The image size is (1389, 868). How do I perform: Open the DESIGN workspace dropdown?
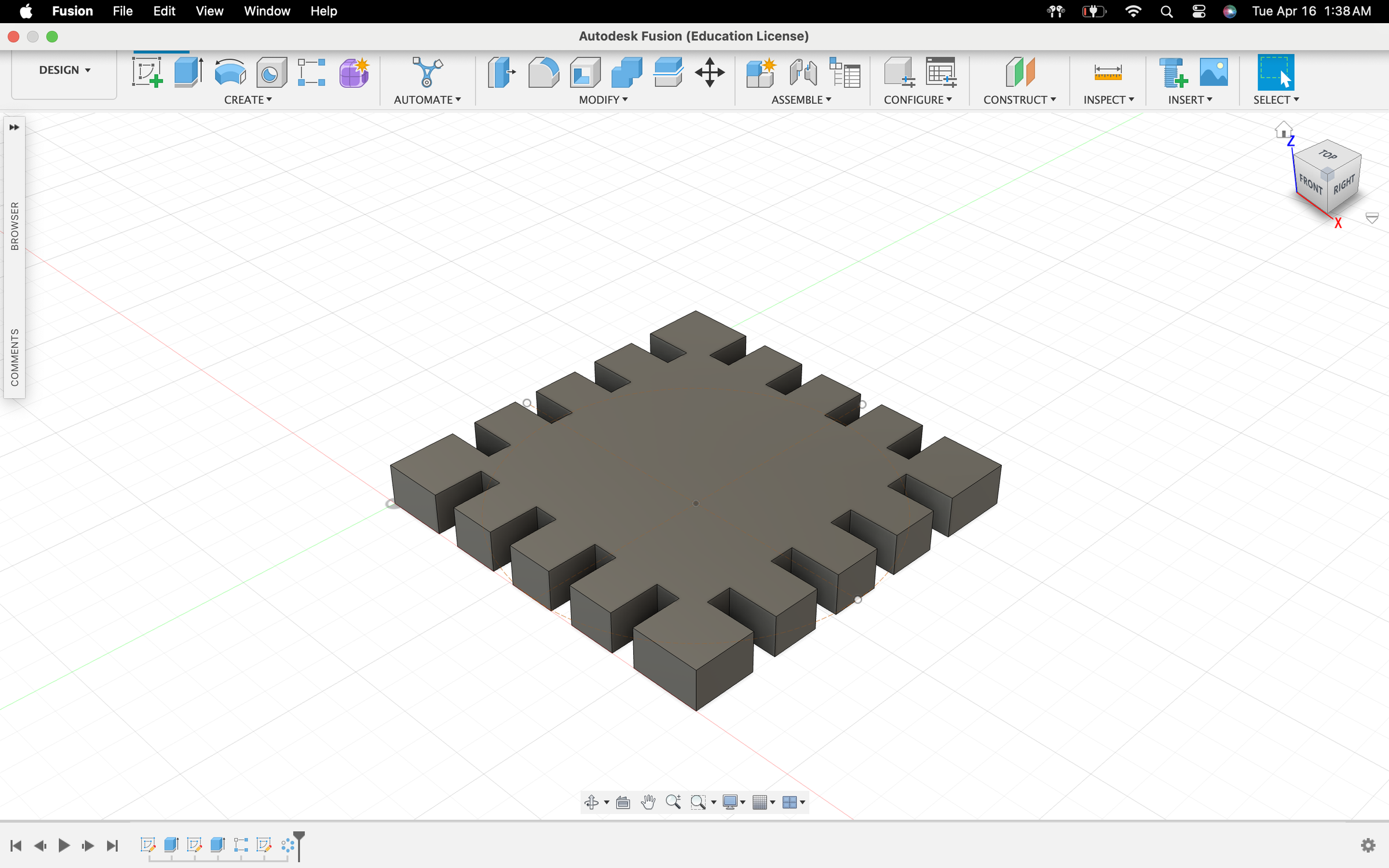(64, 70)
